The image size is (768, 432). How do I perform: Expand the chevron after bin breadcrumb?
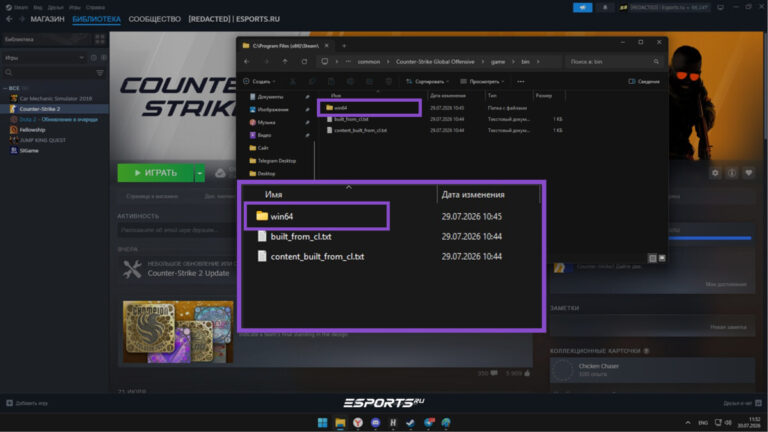[x=538, y=62]
